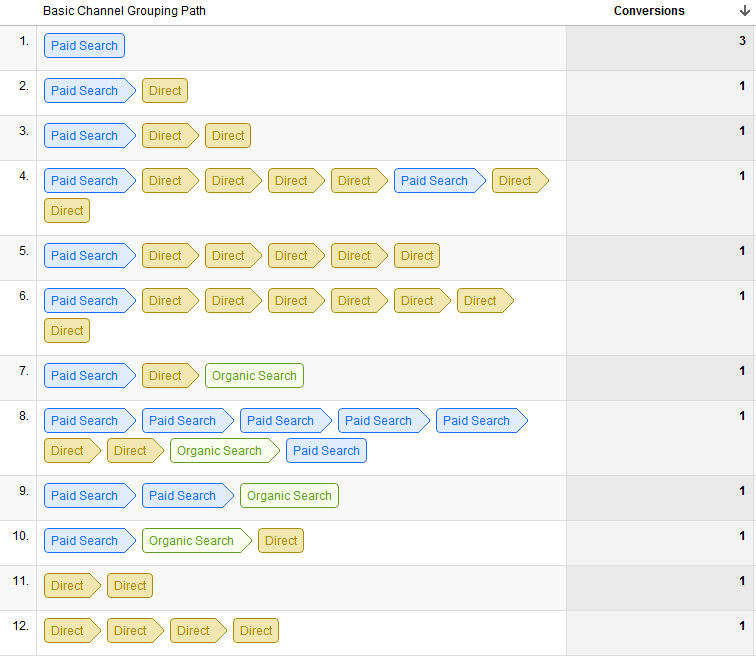Viewport: 756px width, 658px height.
Task: Select the Basic Channel Grouping Path header
Action: pyautogui.click(x=124, y=11)
